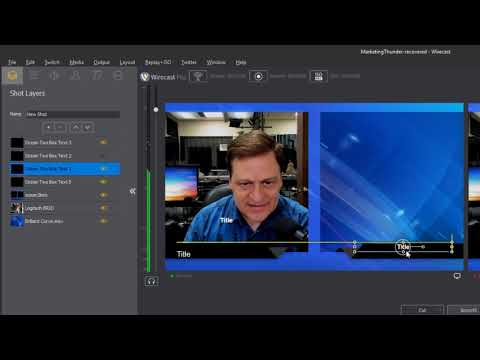
Task: Toggle visibility of Ticker Two Box Text 3
Action: [103, 142]
